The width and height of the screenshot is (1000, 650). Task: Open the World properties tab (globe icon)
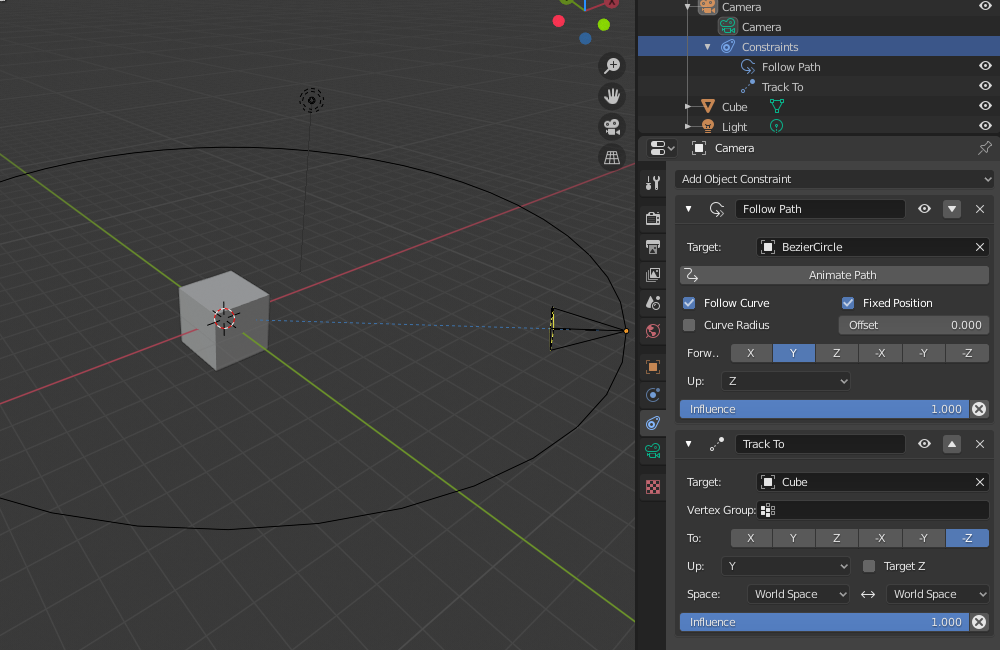pos(652,331)
